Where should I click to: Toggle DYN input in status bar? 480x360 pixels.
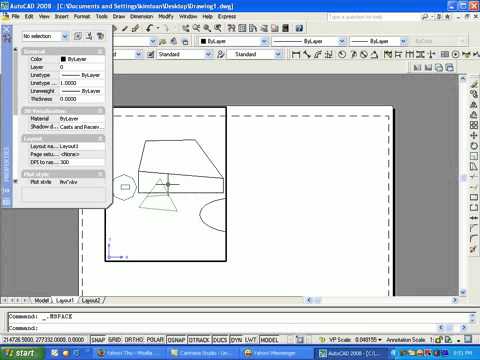coord(236,340)
